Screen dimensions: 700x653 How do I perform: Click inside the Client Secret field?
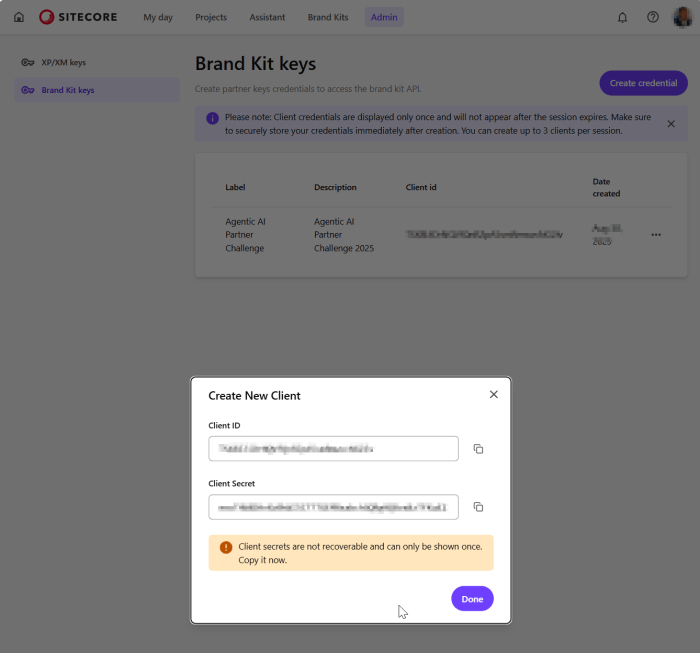point(333,507)
